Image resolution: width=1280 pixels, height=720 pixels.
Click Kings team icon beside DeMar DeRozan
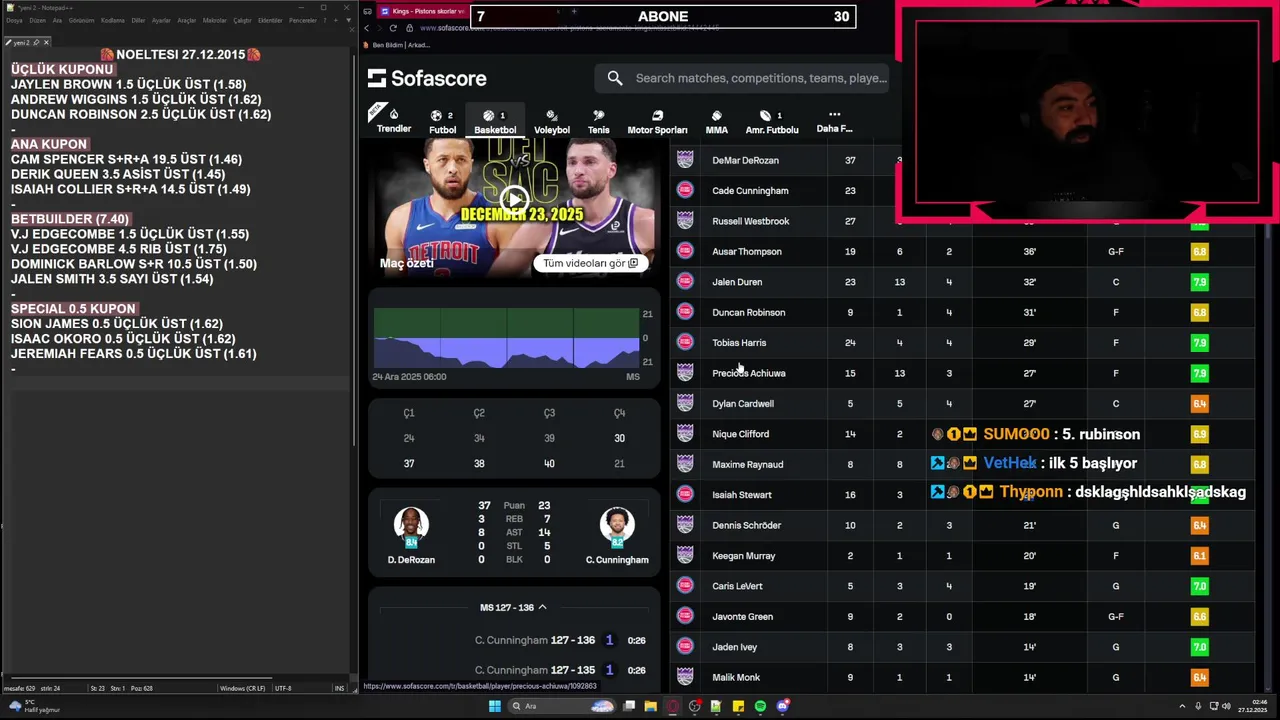[685, 160]
